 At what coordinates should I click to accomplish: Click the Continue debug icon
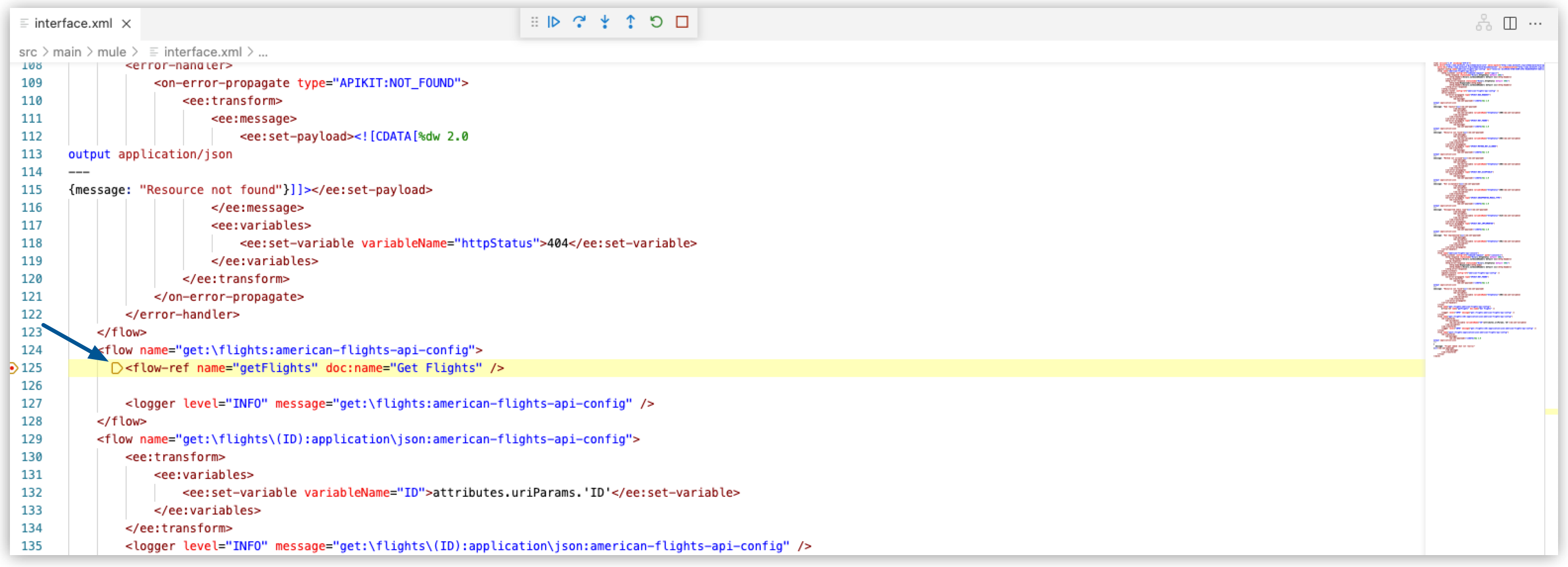coord(554,22)
